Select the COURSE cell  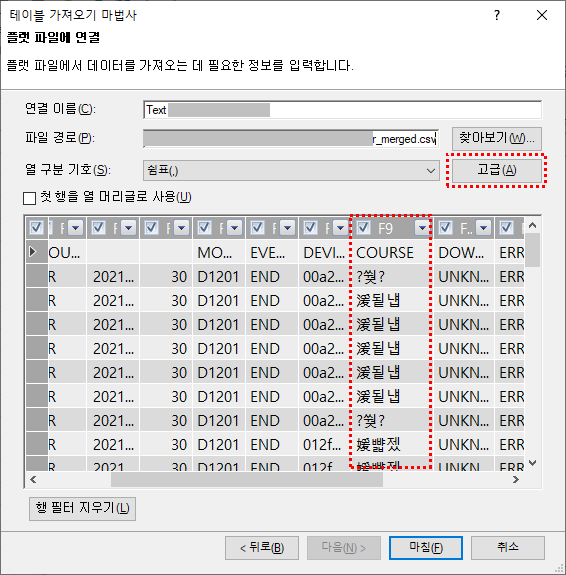click(391, 252)
